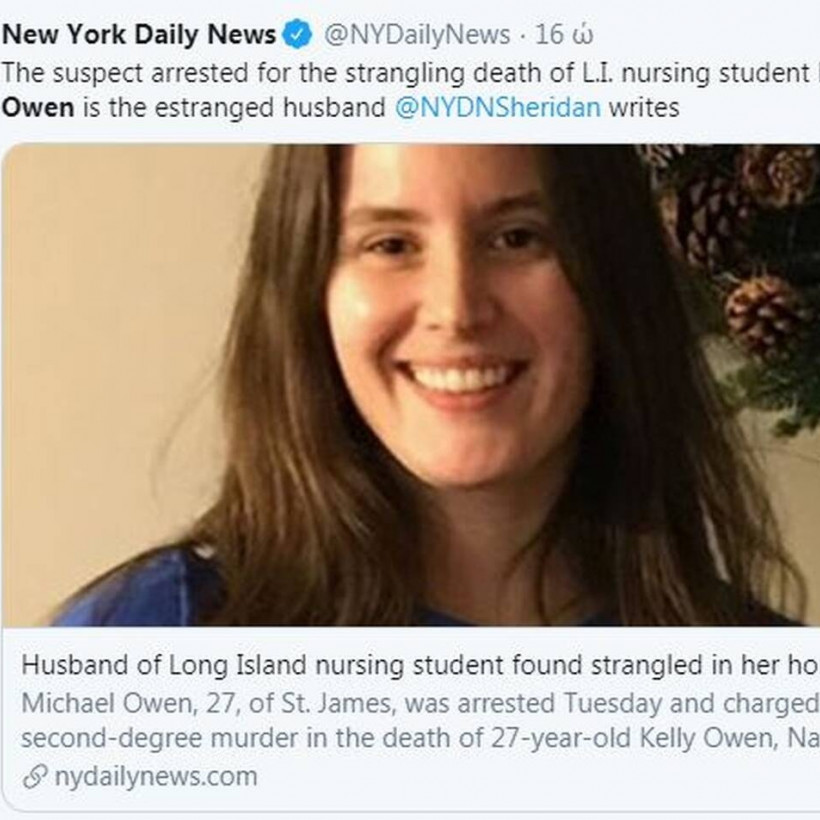
Task: Click the link chain icon beside nydailynews.com
Action: (35, 776)
